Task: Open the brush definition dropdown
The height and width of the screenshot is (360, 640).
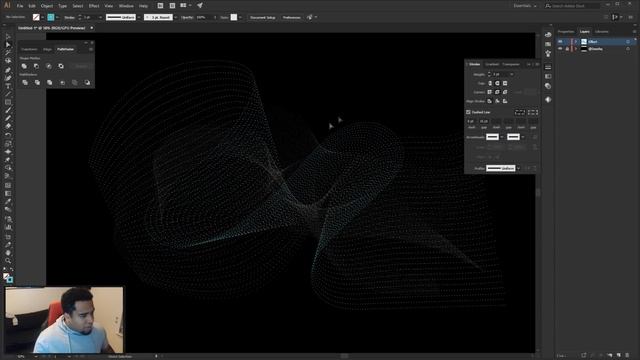Action: tap(176, 18)
